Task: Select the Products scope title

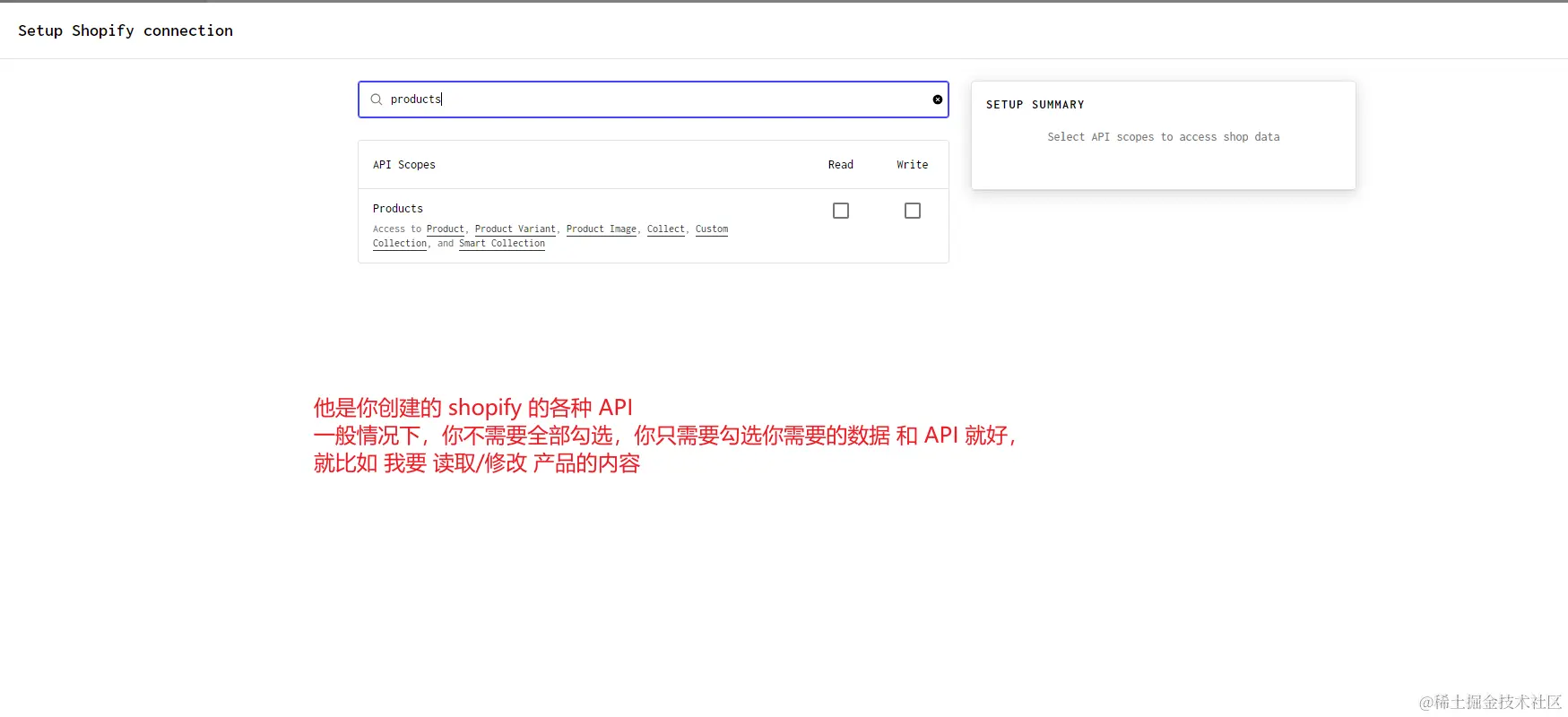Action: [398, 209]
